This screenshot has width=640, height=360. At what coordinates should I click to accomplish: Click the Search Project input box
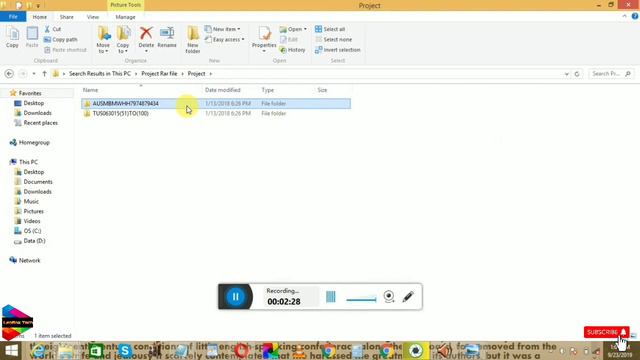(x=611, y=74)
